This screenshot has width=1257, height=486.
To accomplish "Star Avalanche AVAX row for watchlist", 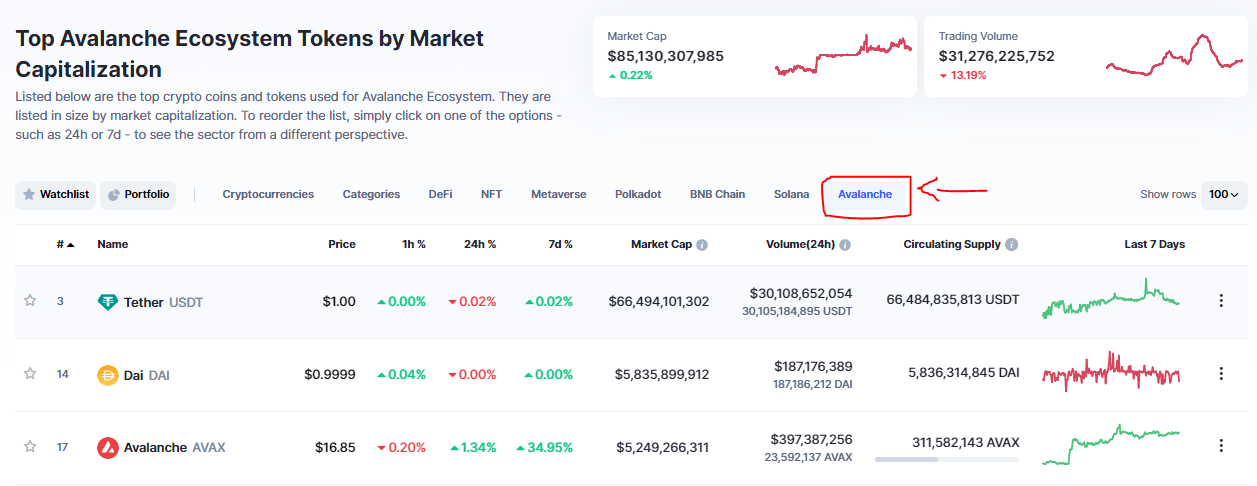I will point(30,446).
